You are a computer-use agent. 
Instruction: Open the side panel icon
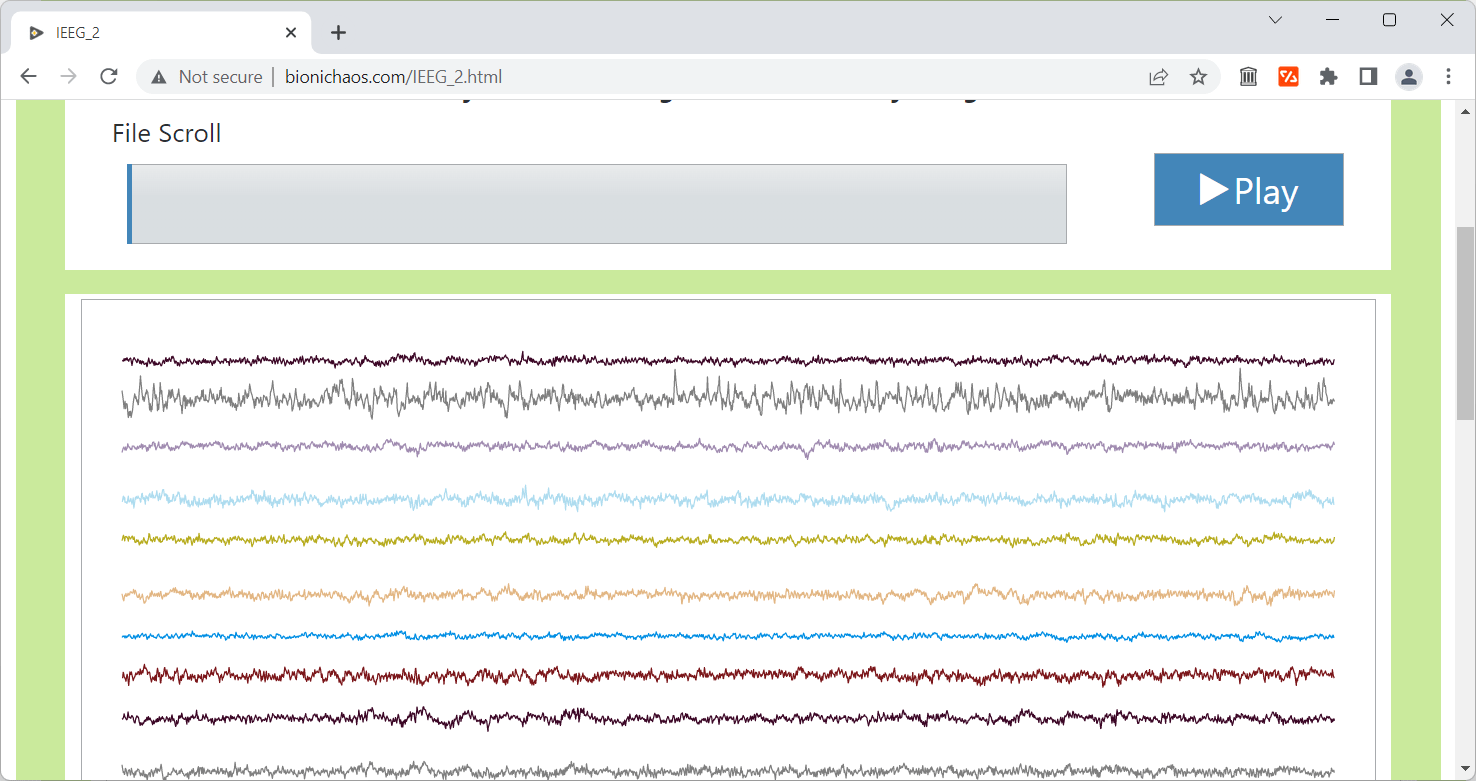(x=1368, y=76)
